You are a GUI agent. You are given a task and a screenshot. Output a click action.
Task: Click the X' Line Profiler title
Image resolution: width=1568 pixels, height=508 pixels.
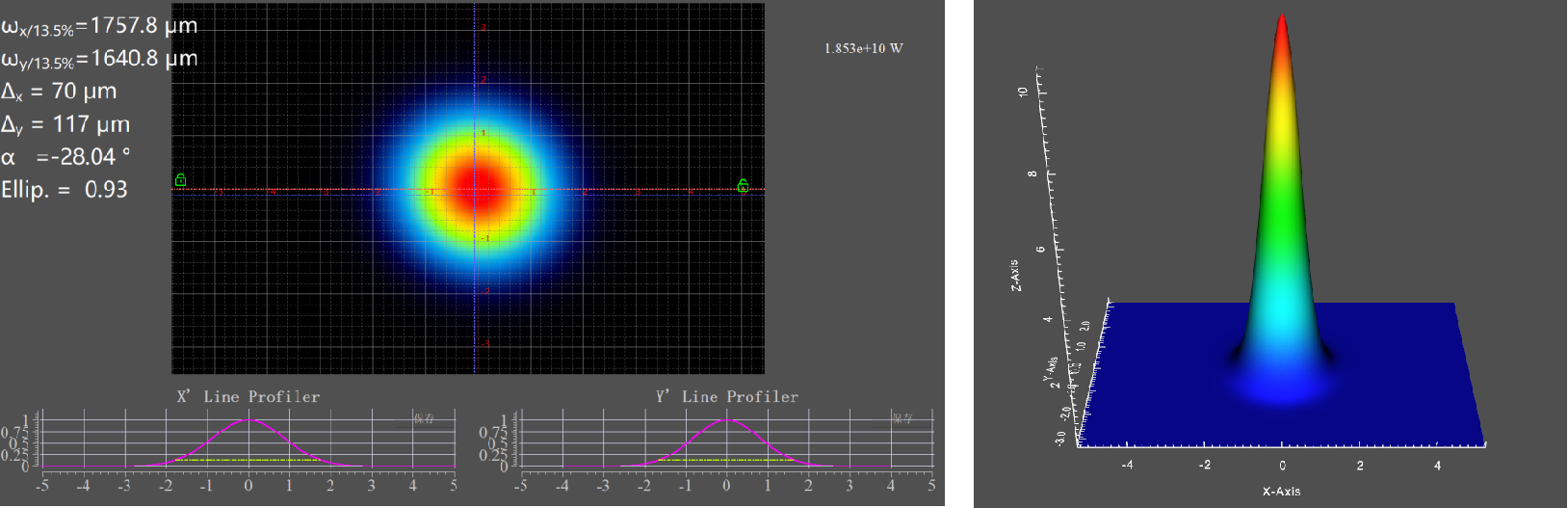click(248, 396)
